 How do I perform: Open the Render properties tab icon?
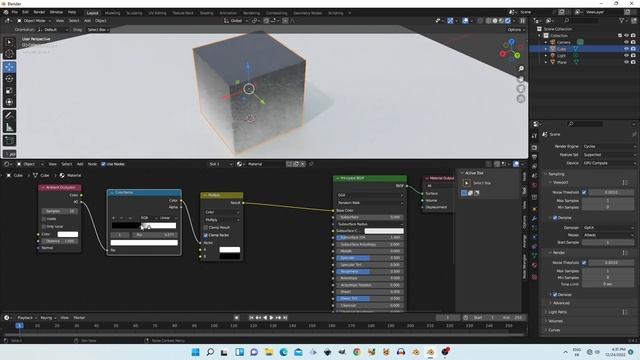pyautogui.click(x=534, y=147)
